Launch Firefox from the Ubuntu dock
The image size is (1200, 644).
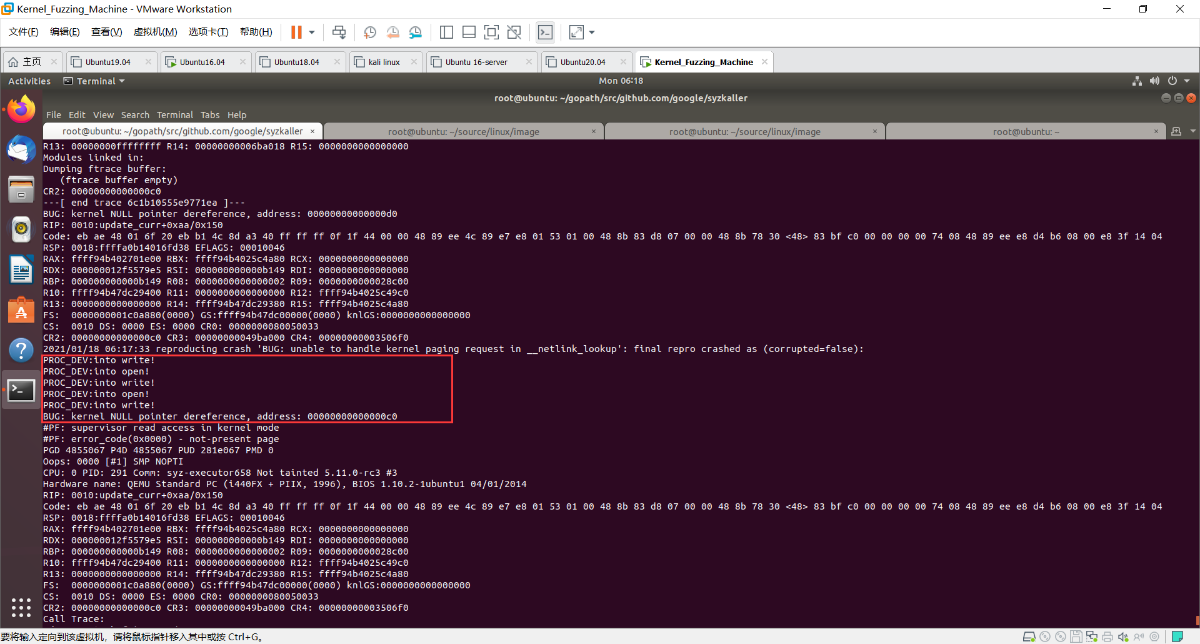coord(21,109)
